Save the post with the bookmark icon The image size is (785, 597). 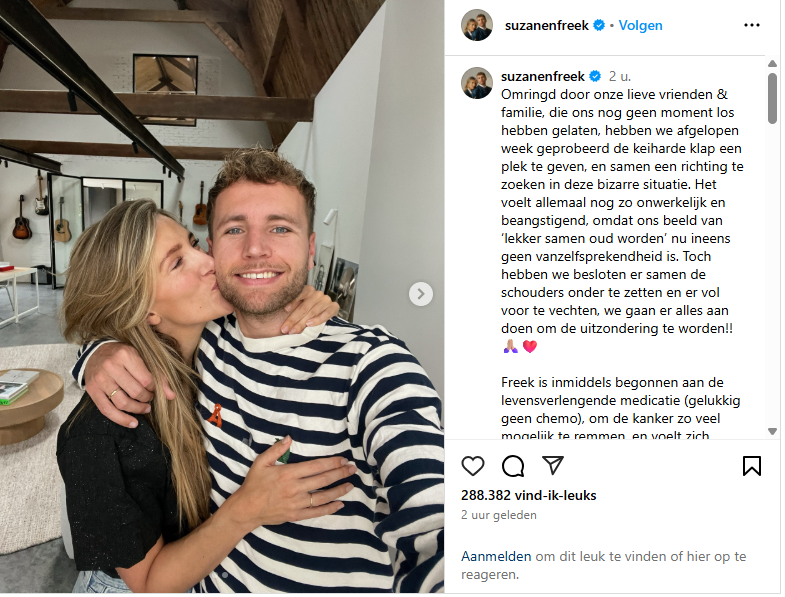(752, 466)
